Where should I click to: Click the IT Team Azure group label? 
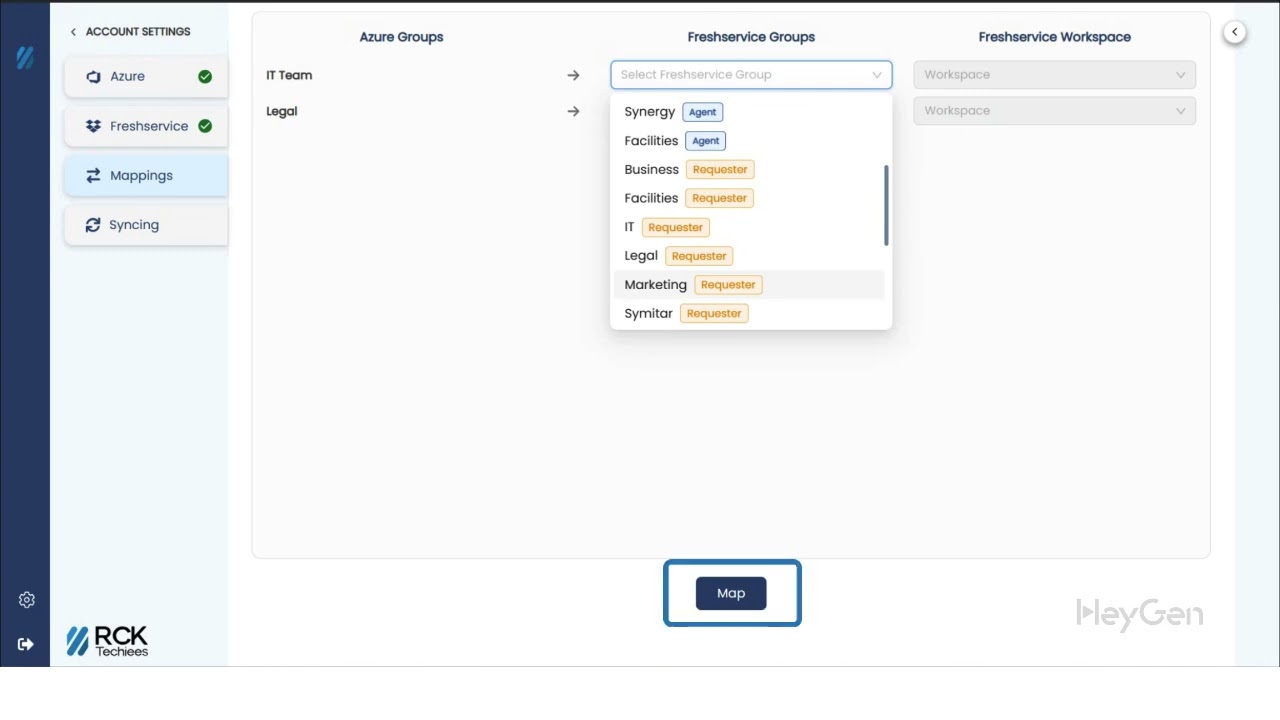(289, 75)
